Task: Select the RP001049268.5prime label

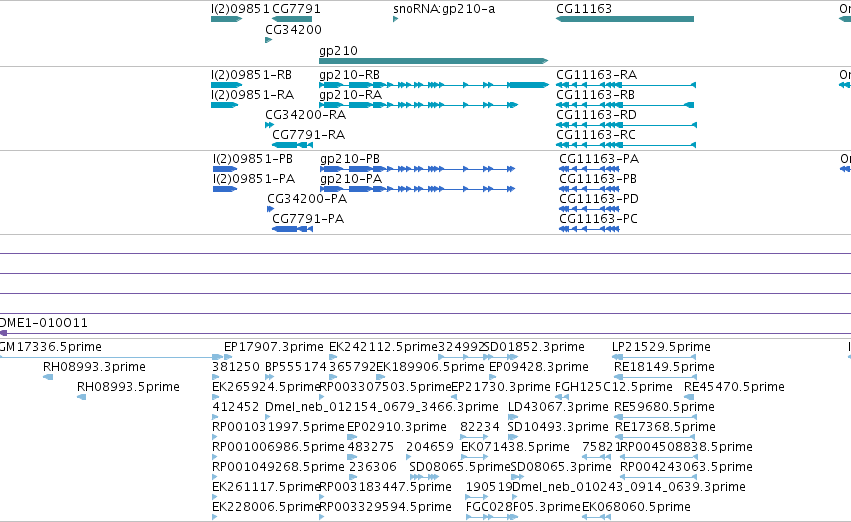Action: [x=278, y=467]
